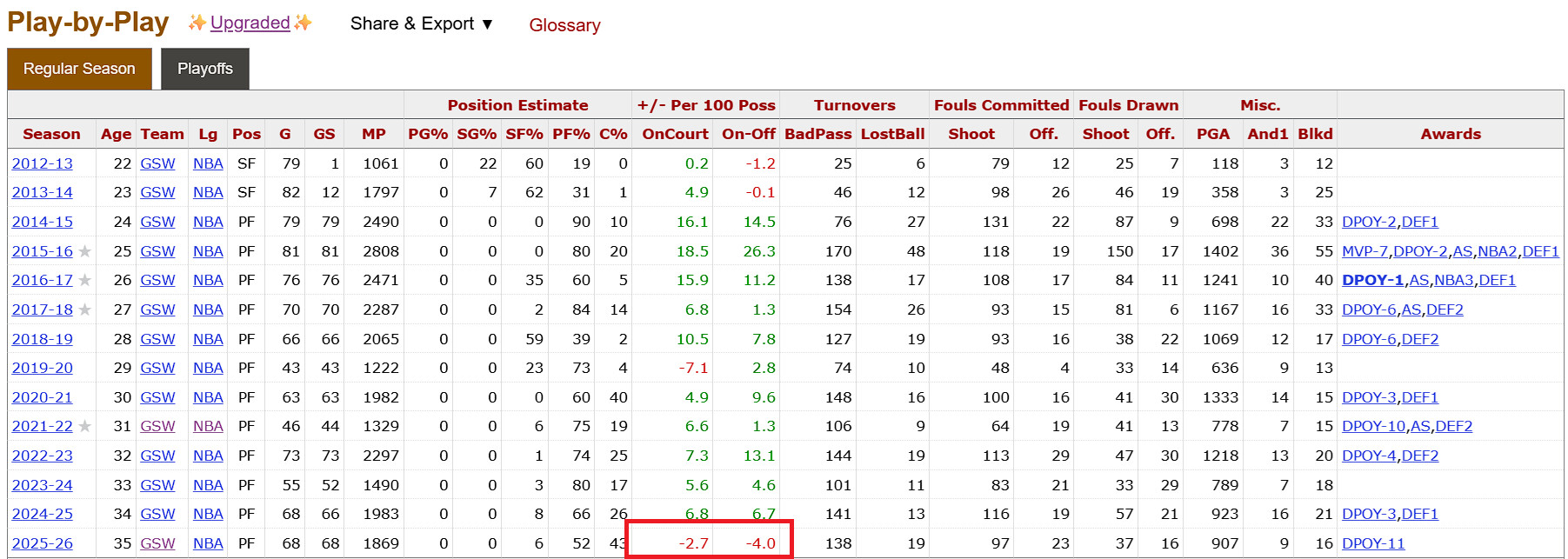The width and height of the screenshot is (1568, 559).
Task: Sort by the BadPass column header
Action: pos(817,134)
